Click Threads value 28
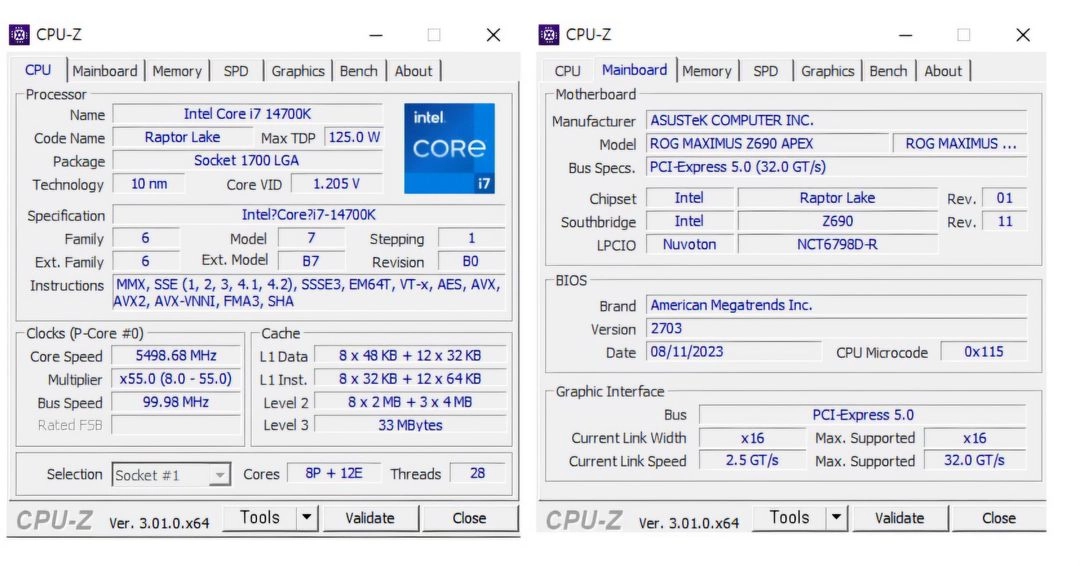The height and width of the screenshot is (566, 1080). coord(477,473)
